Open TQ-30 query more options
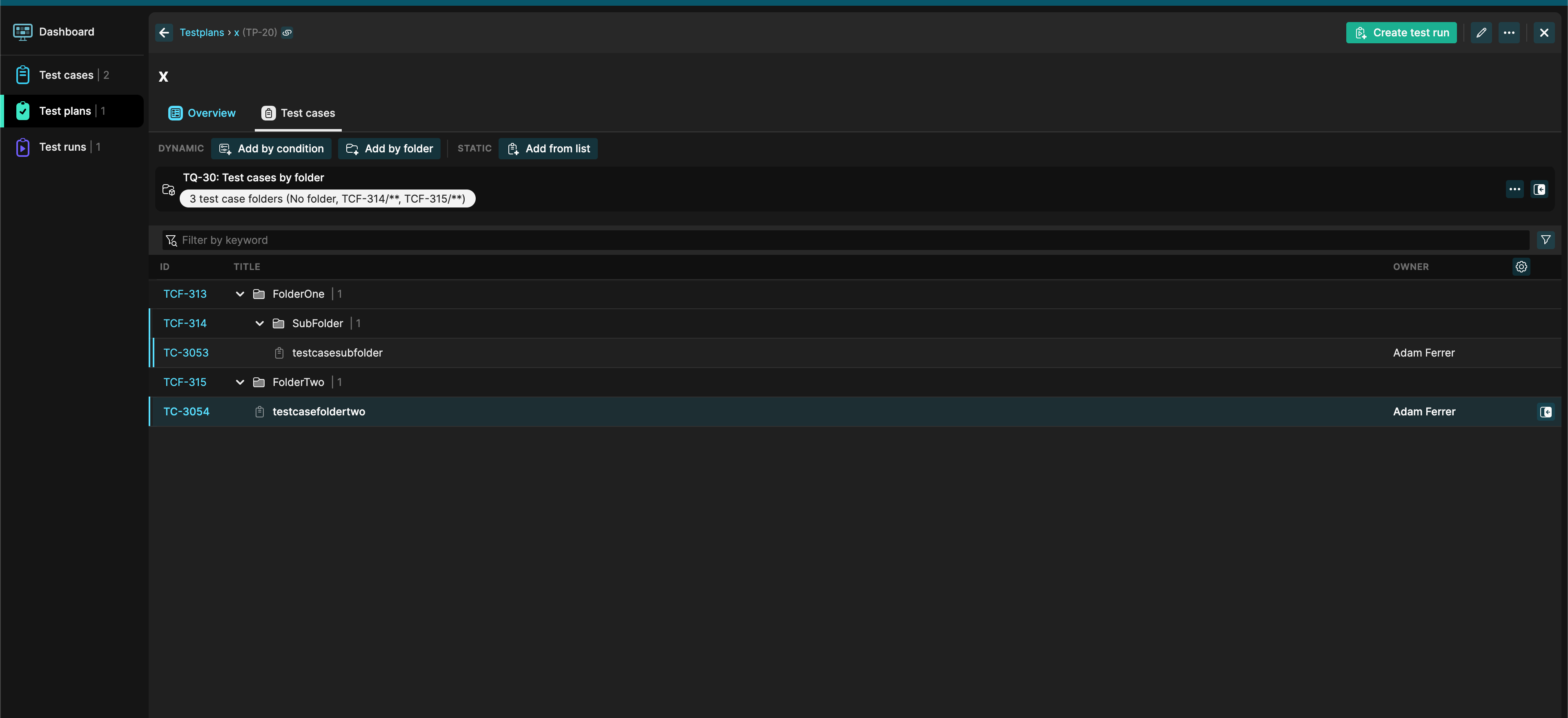Screen dimensions: 1568x718 tap(1515, 190)
